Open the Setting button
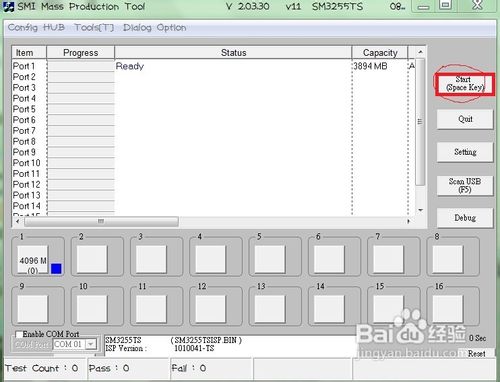The width and height of the screenshot is (500, 382). point(465,152)
